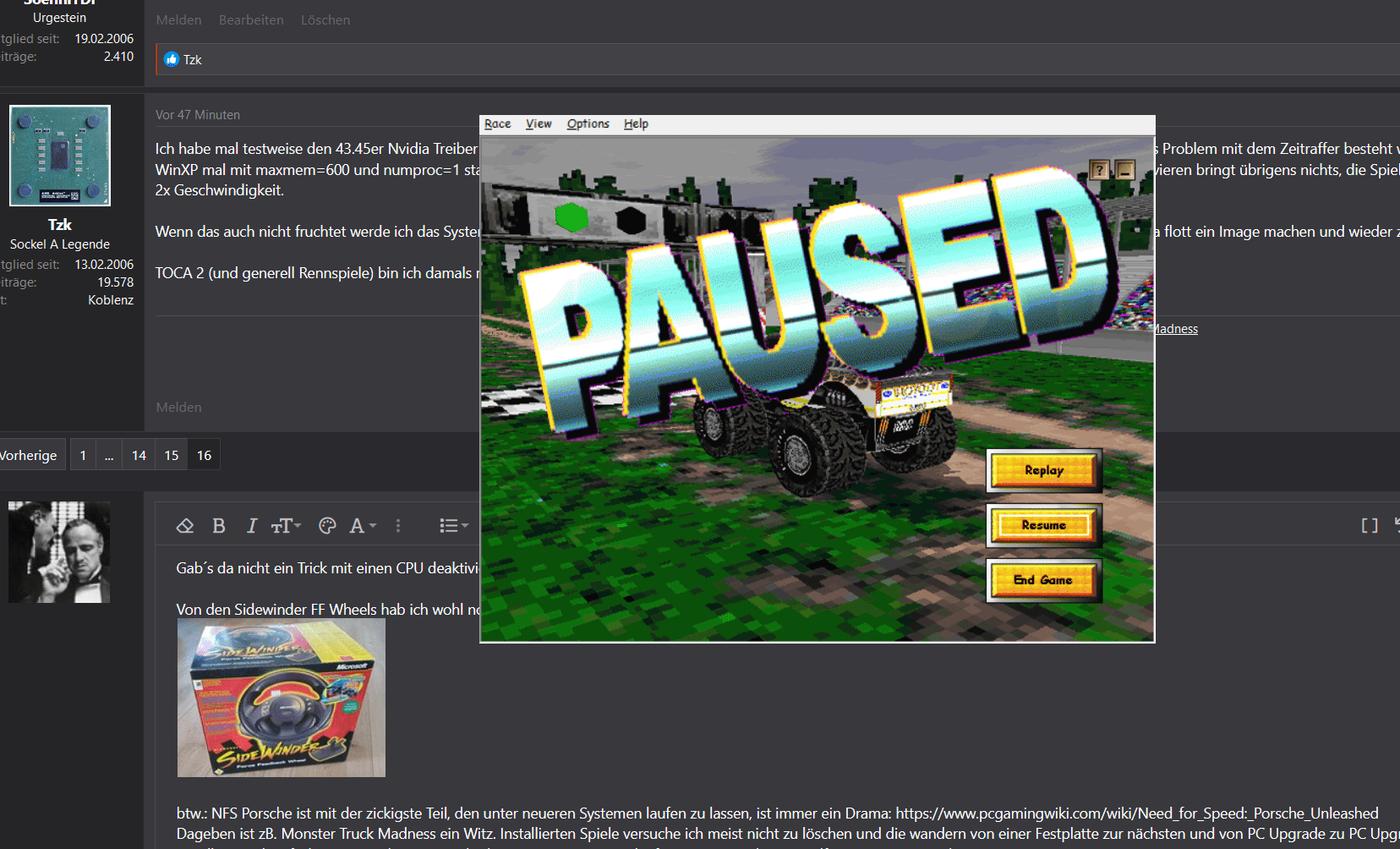Click the Urgestein rank text
This screenshot has height=849, width=1400.
[60, 18]
